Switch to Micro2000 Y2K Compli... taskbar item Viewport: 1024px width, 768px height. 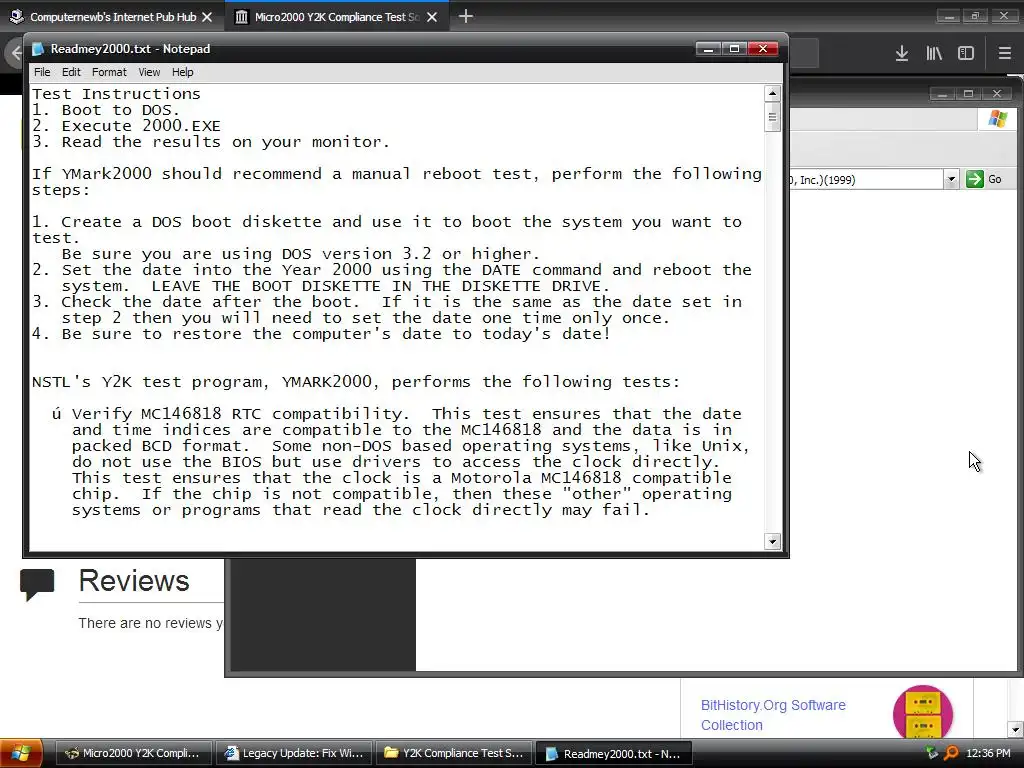[x=132, y=753]
